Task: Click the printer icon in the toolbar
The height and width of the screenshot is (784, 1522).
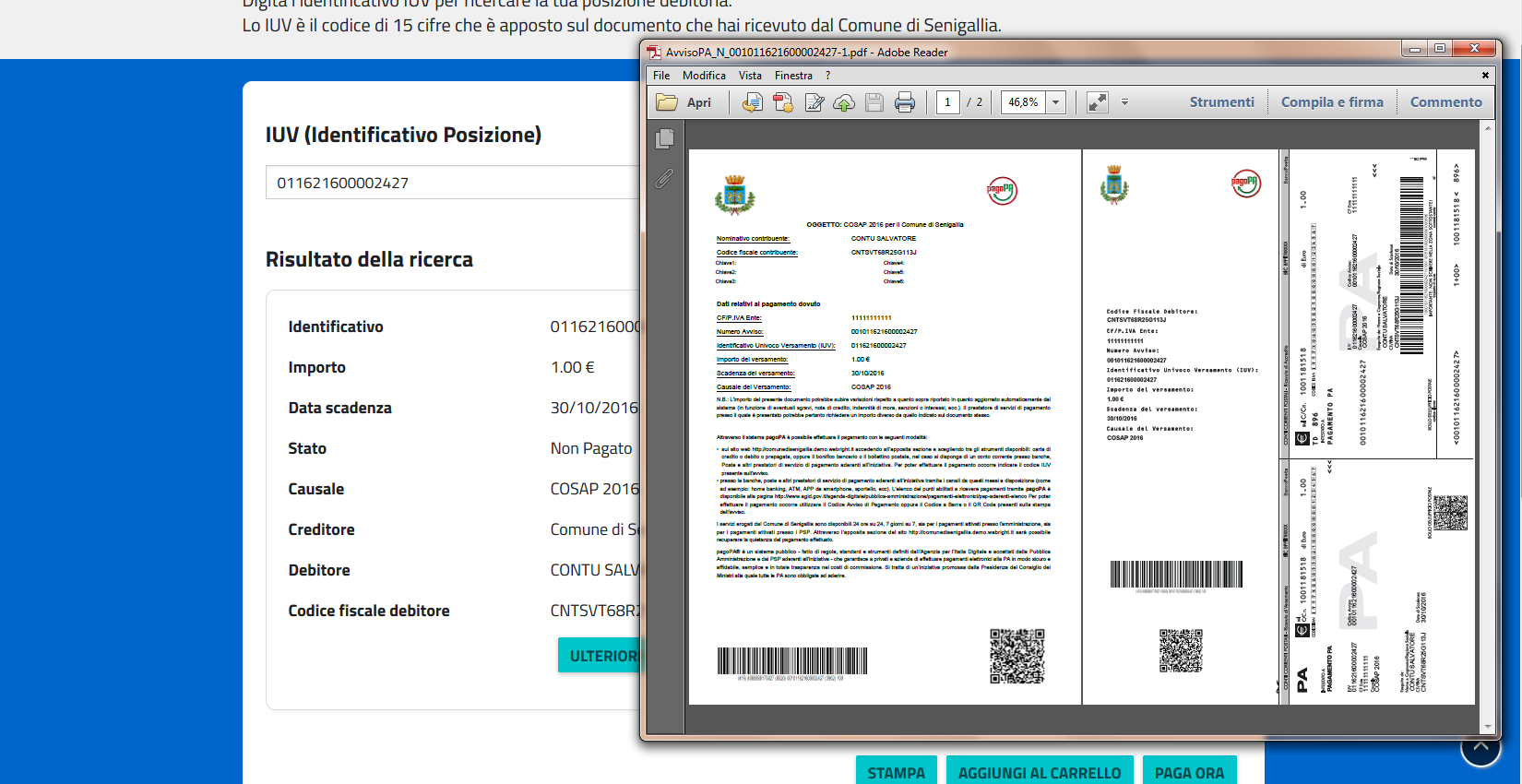Action: [905, 102]
